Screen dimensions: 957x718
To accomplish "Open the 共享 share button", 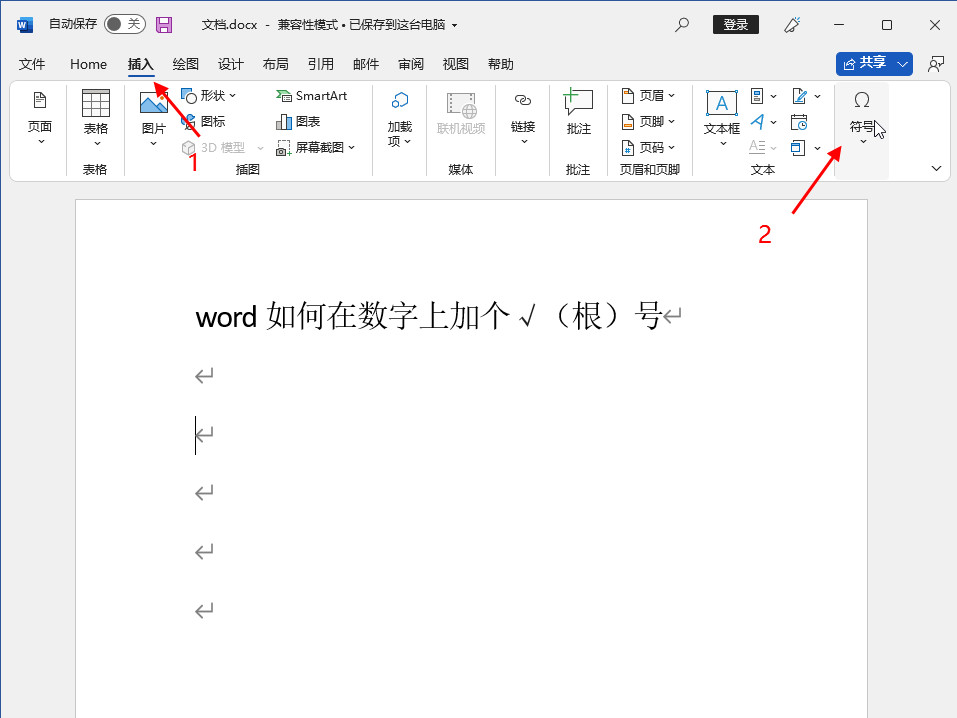I will point(874,63).
